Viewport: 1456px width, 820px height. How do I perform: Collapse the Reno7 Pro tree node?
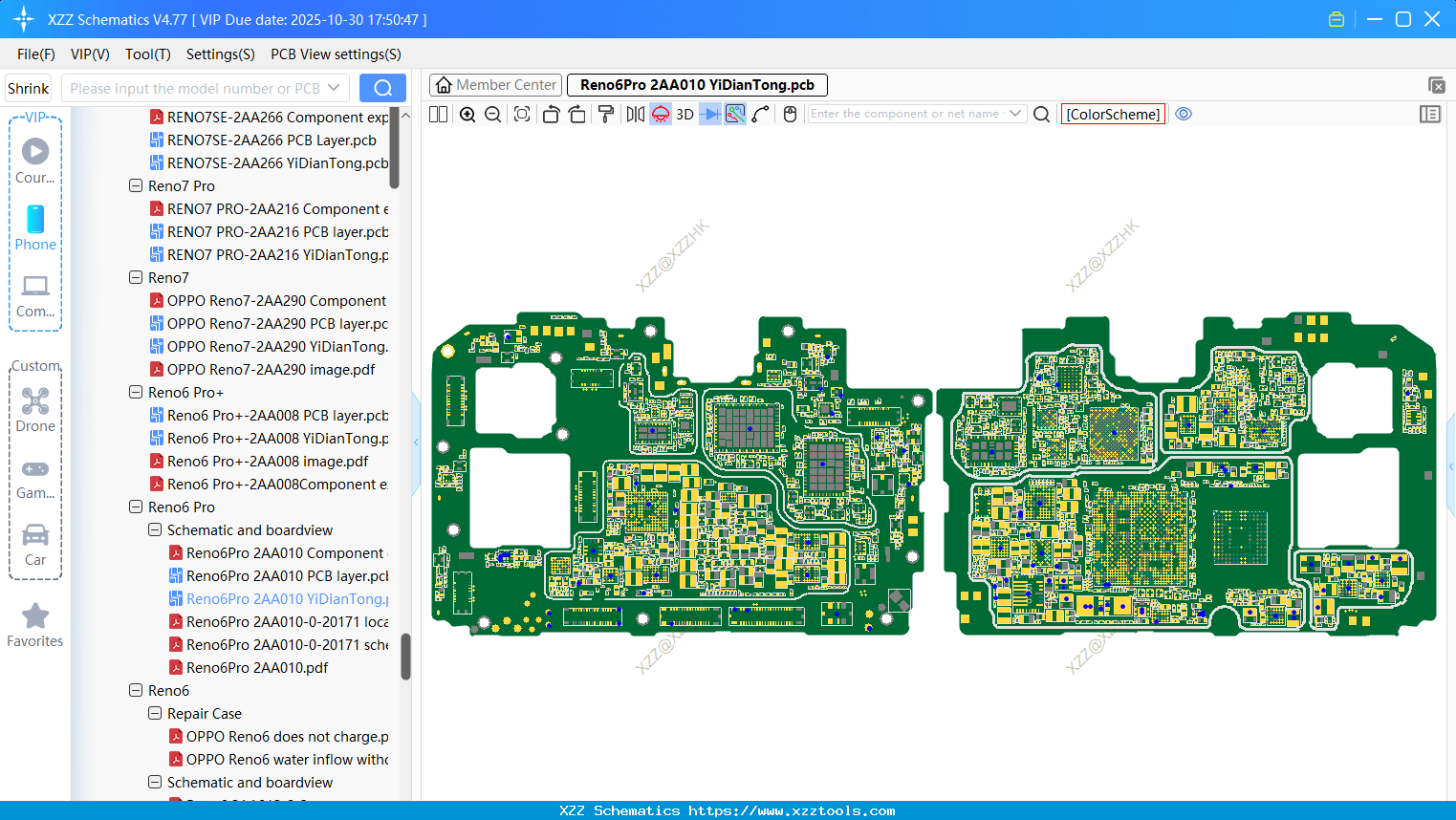(136, 185)
